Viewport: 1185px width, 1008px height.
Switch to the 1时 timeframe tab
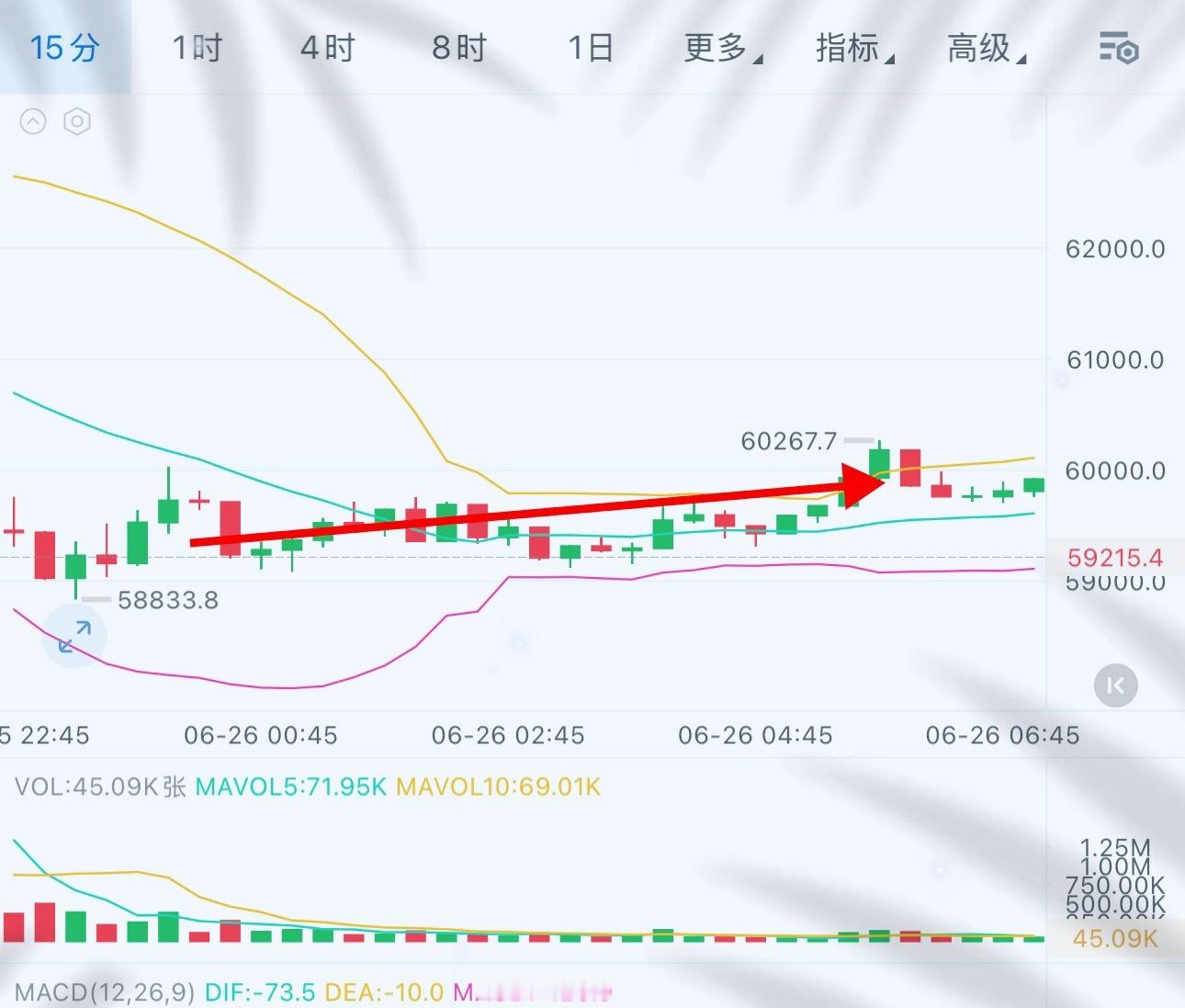[x=197, y=47]
